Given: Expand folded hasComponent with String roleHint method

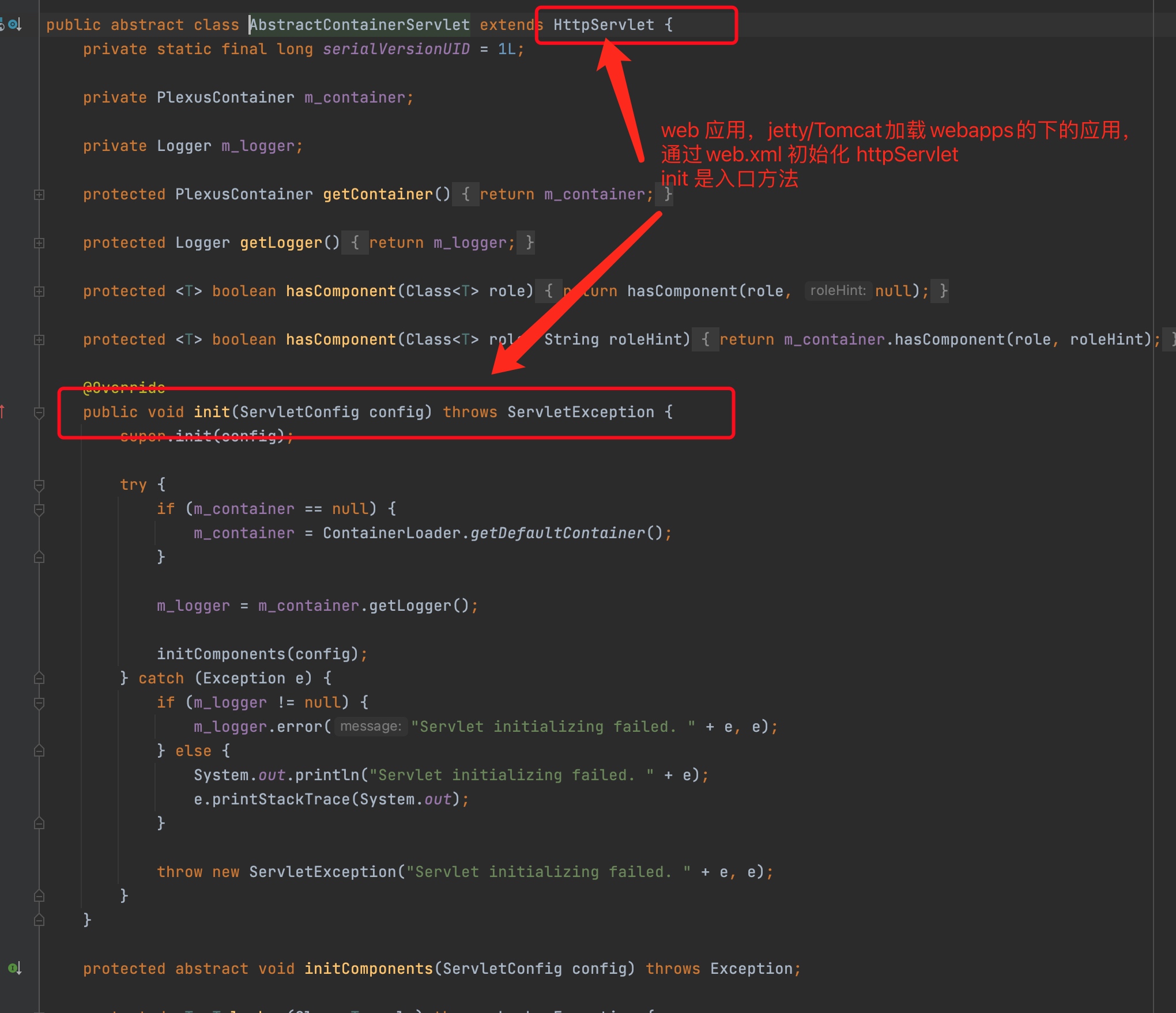Looking at the screenshot, I should [39, 340].
